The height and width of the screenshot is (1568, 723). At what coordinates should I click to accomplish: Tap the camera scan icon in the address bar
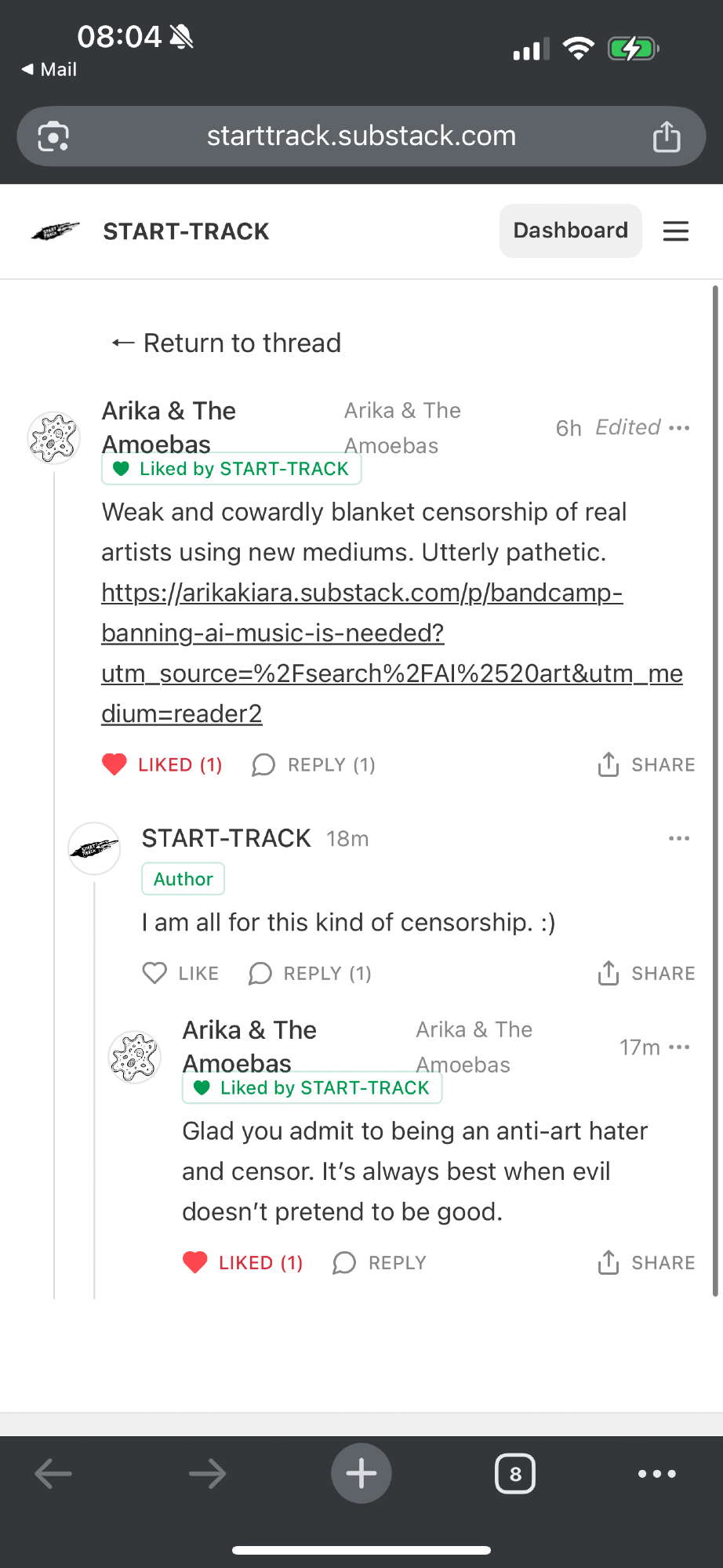coord(53,136)
